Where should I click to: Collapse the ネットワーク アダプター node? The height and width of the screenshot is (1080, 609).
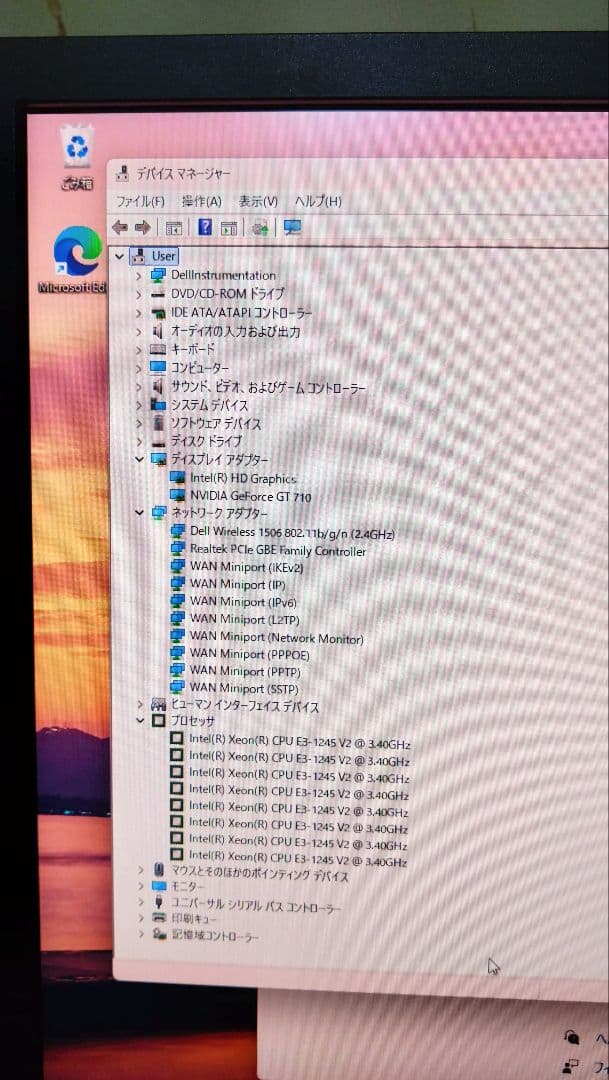[140, 513]
